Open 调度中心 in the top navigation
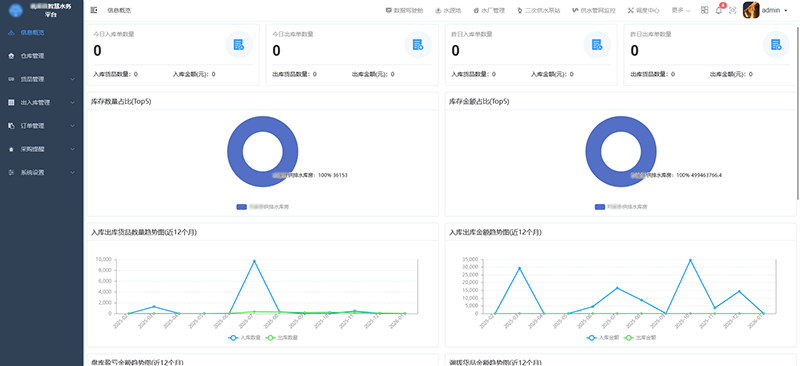The width and height of the screenshot is (800, 366). pyautogui.click(x=643, y=10)
